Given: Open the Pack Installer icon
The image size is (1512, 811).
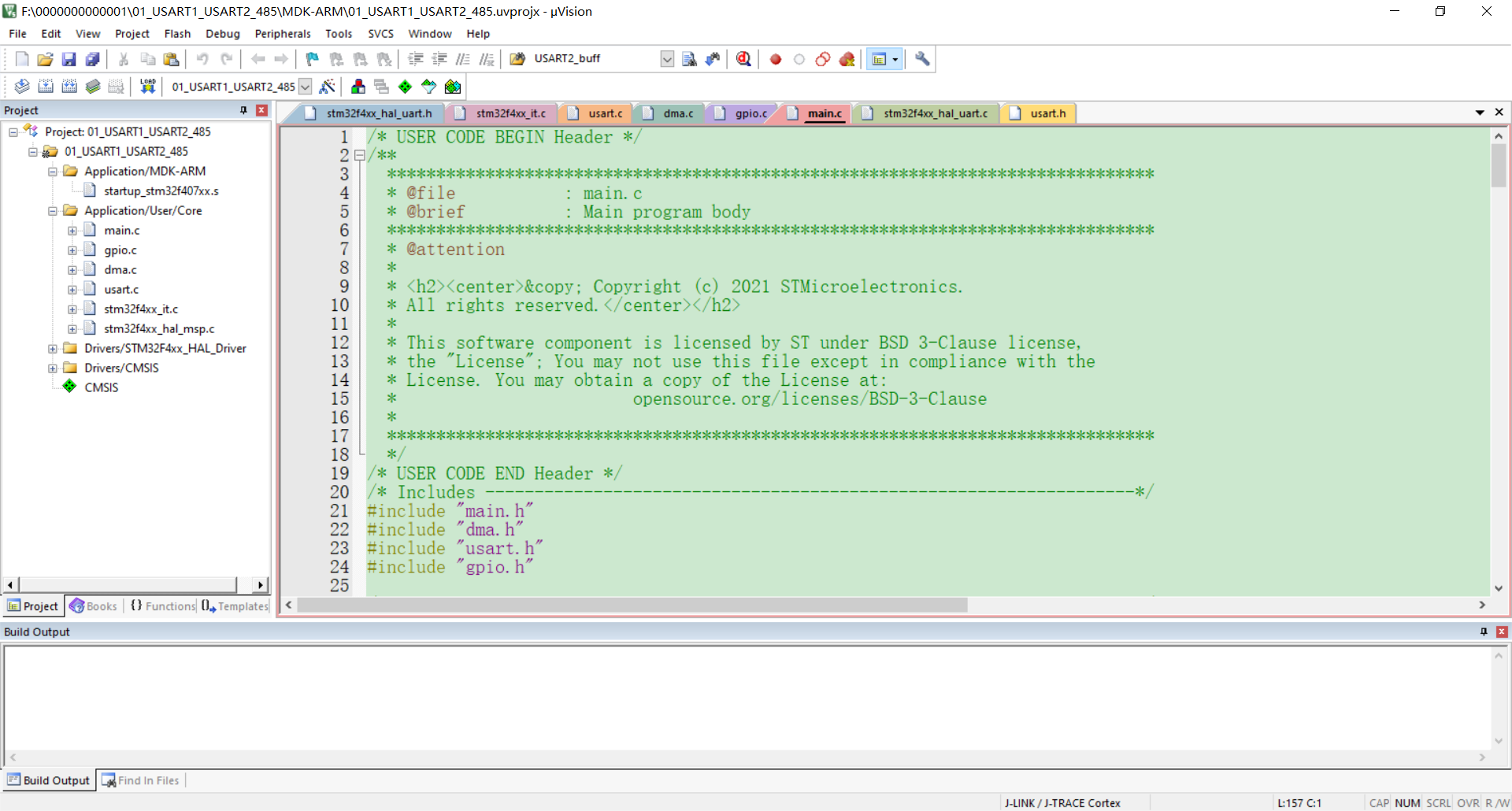Looking at the screenshot, I should 453,87.
